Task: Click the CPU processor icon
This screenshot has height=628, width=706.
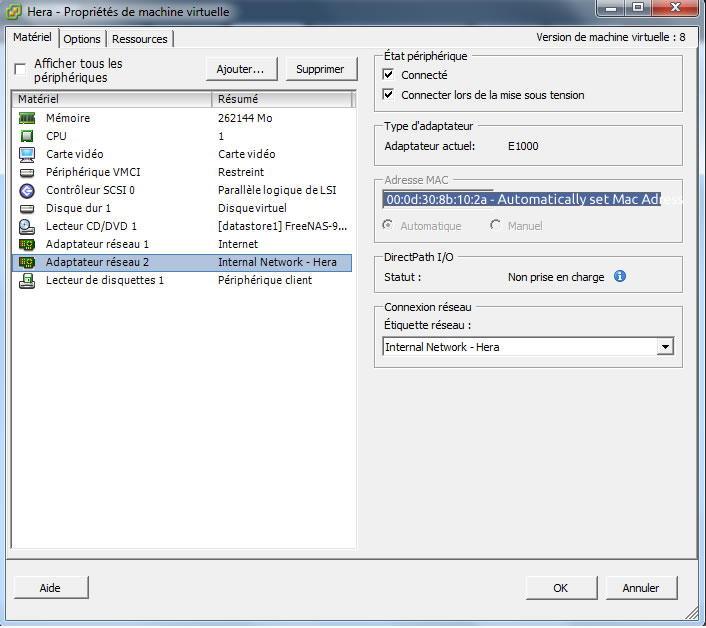Action: 27,136
